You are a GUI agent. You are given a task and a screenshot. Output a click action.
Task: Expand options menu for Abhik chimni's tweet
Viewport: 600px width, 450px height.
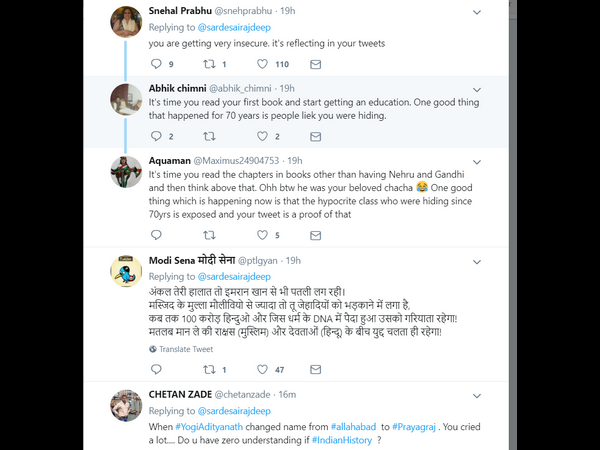tap(477, 90)
